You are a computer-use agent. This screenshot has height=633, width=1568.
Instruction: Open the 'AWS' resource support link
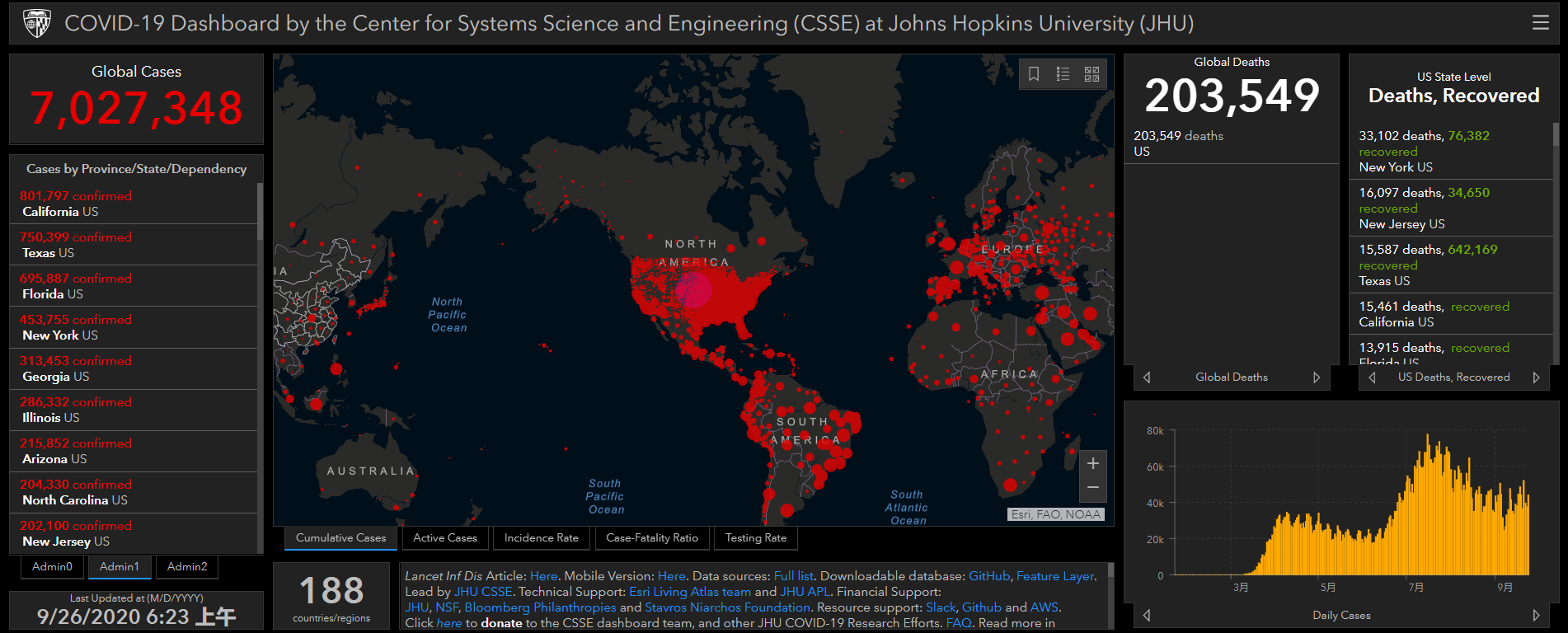[x=1044, y=607]
